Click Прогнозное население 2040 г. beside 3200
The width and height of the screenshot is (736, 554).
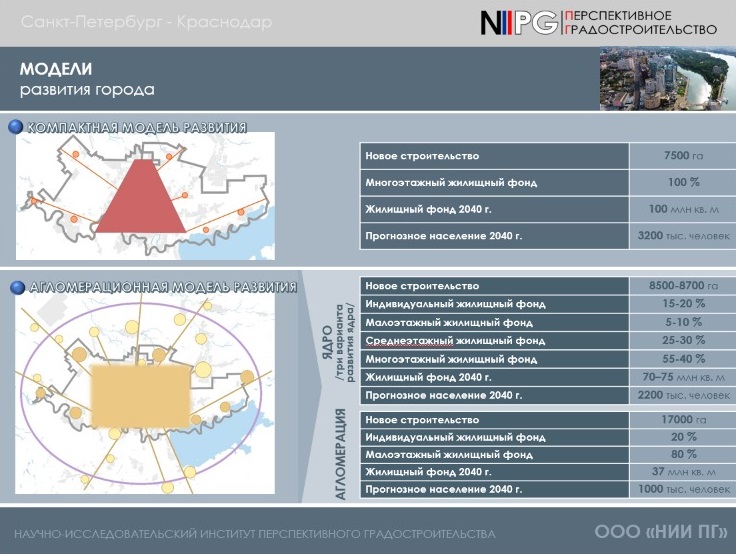pyautogui.click(x=444, y=236)
